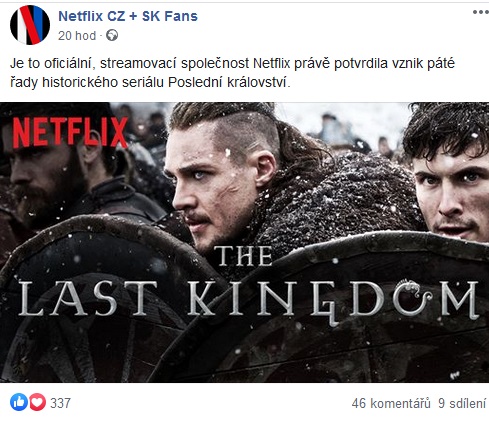Open the 9 sdílení shares link
The width and height of the screenshot is (489, 425).
click(462, 403)
